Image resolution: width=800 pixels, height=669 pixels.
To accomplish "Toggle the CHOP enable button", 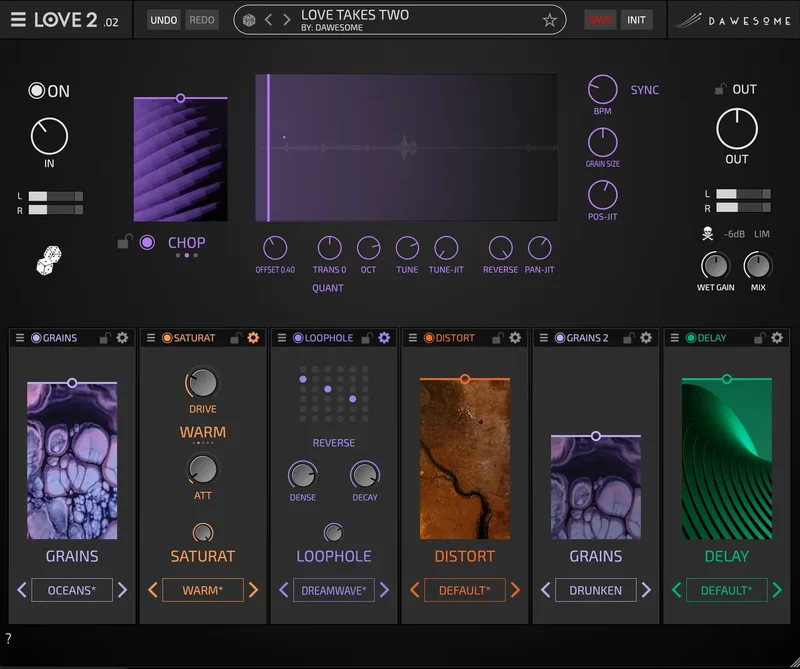I will [147, 242].
